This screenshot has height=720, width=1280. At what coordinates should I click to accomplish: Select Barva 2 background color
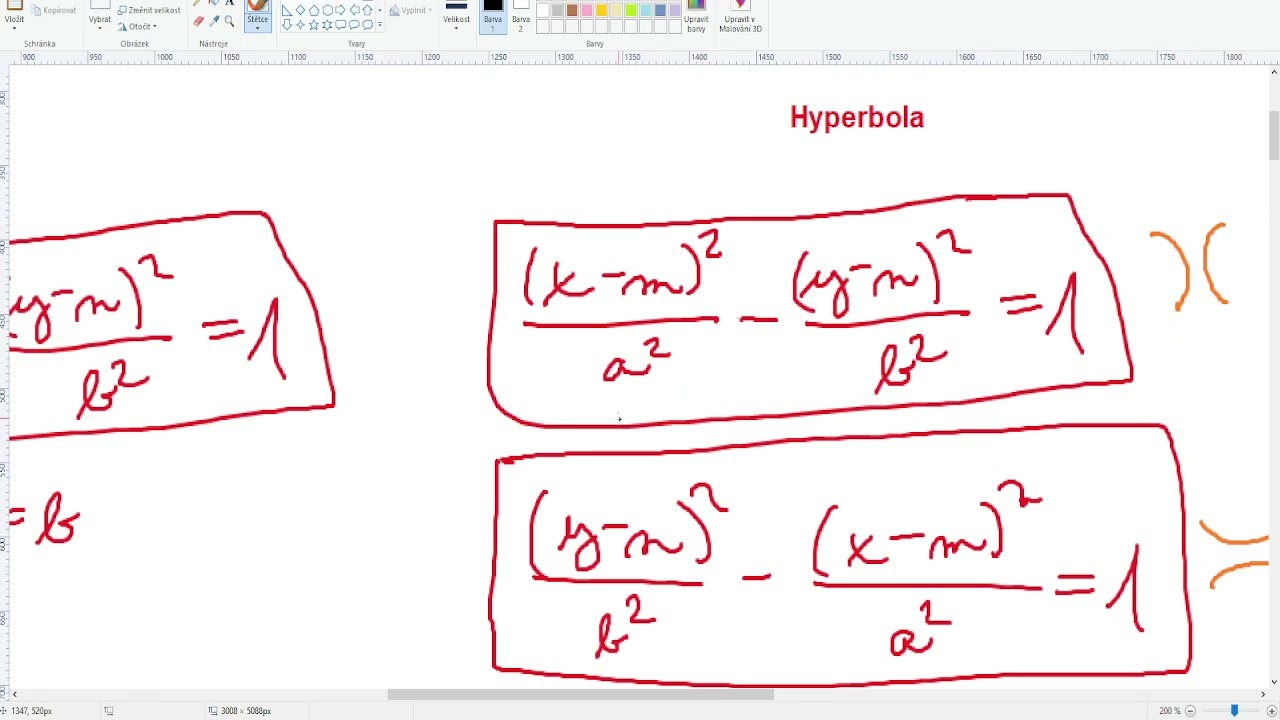(521, 17)
